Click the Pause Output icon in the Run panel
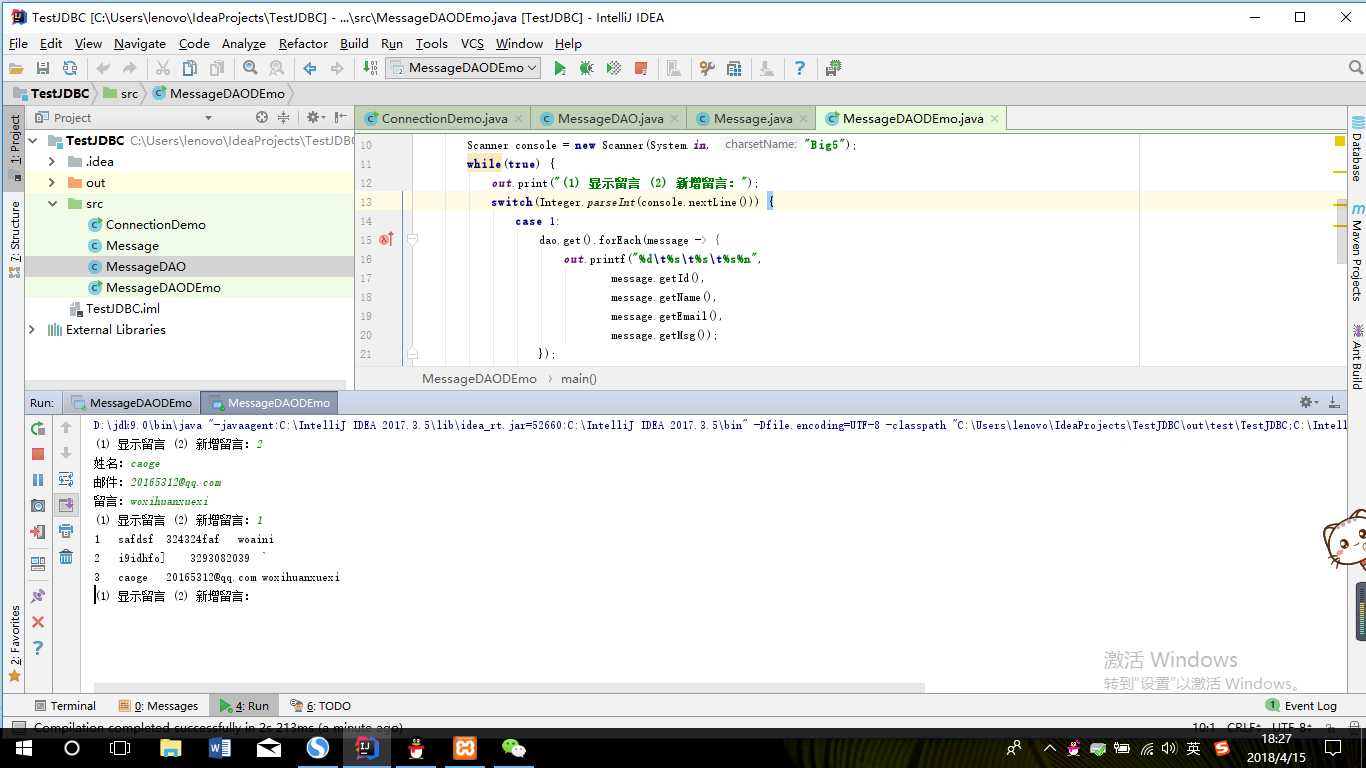Image resolution: width=1366 pixels, height=768 pixels. coord(38,480)
